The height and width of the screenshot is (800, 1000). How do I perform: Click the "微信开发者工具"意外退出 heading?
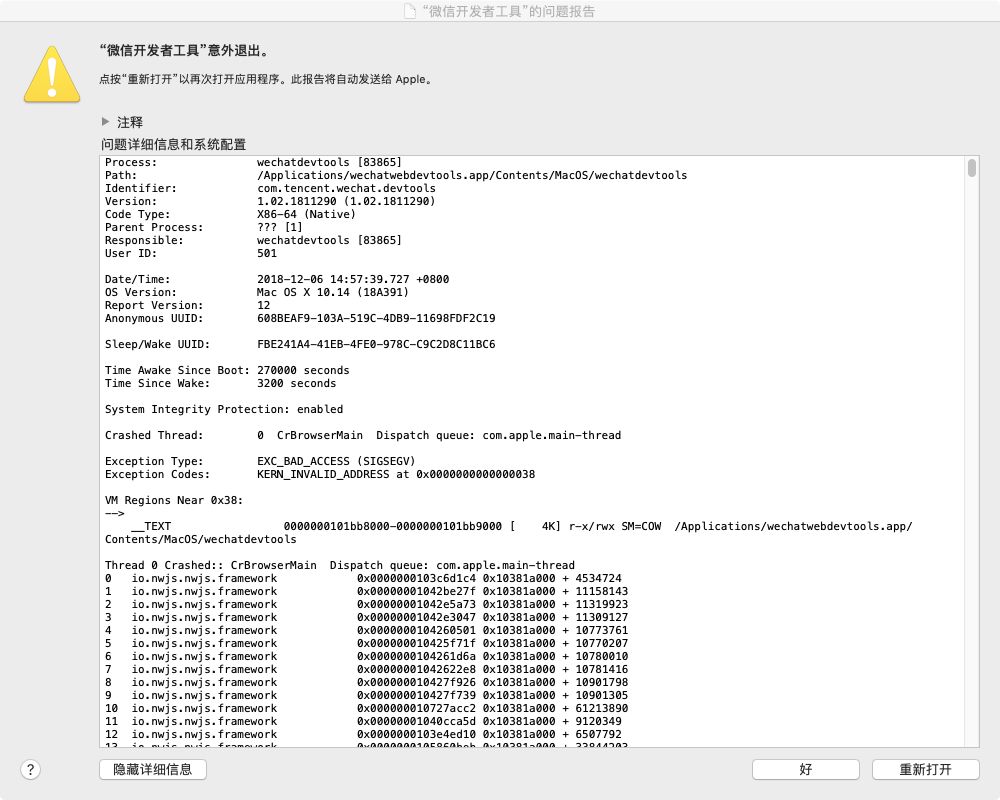(186, 50)
